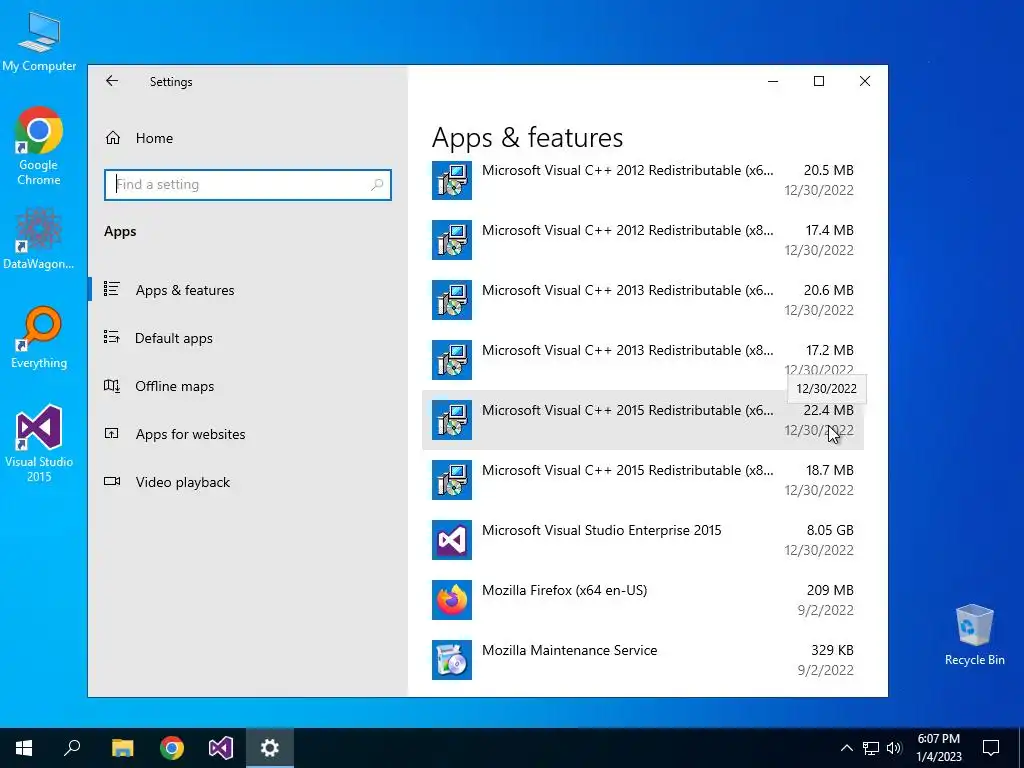Click the Apps for websites icon
The width and height of the screenshot is (1024, 768).
[112, 433]
